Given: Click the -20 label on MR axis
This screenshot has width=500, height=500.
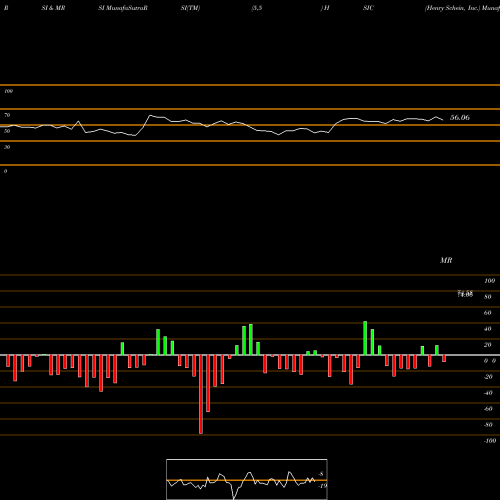Looking at the screenshot, I should 488,377.
